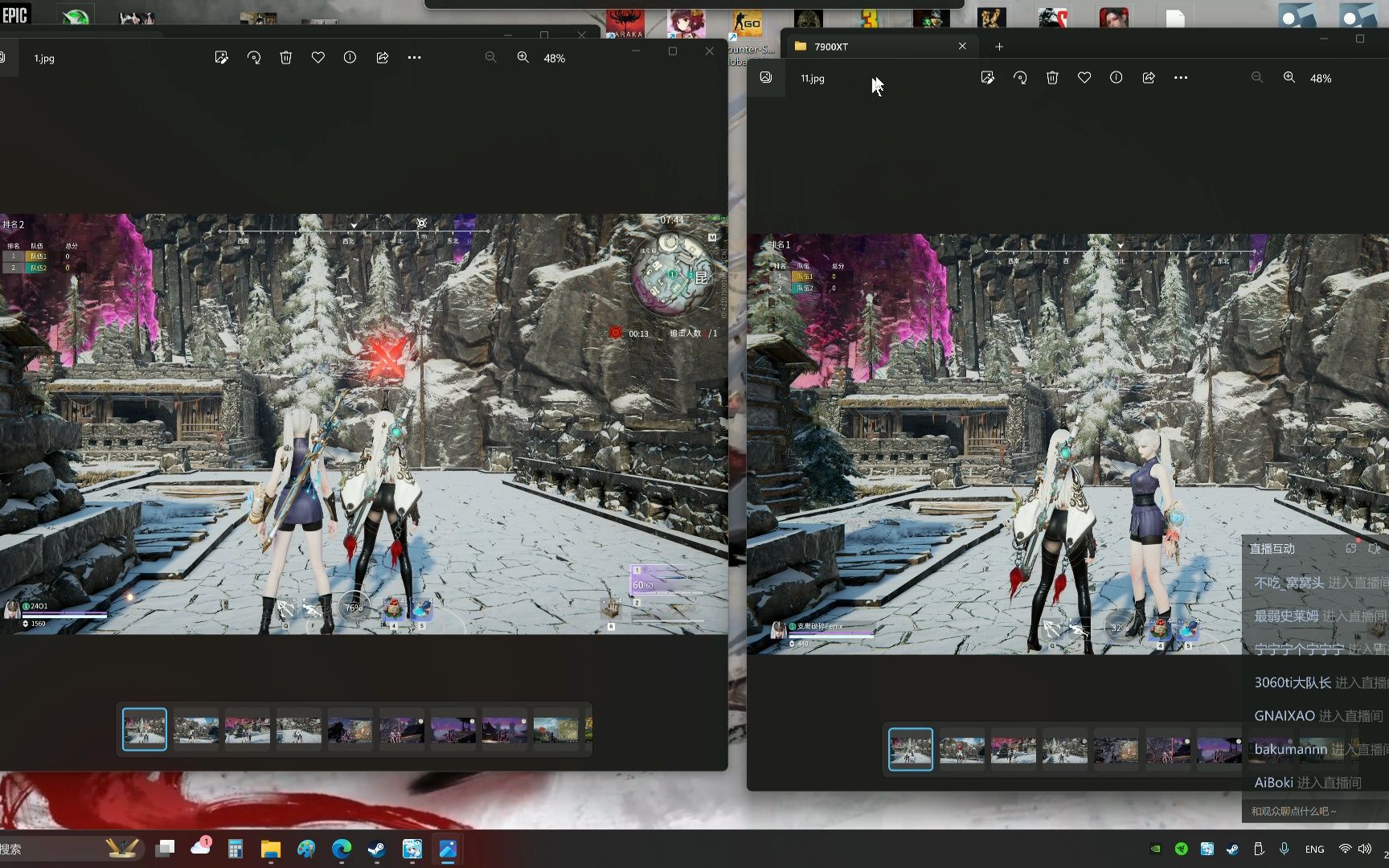The image size is (1389, 868).
Task: Rotate the 1.jpg image
Action: (x=254, y=58)
